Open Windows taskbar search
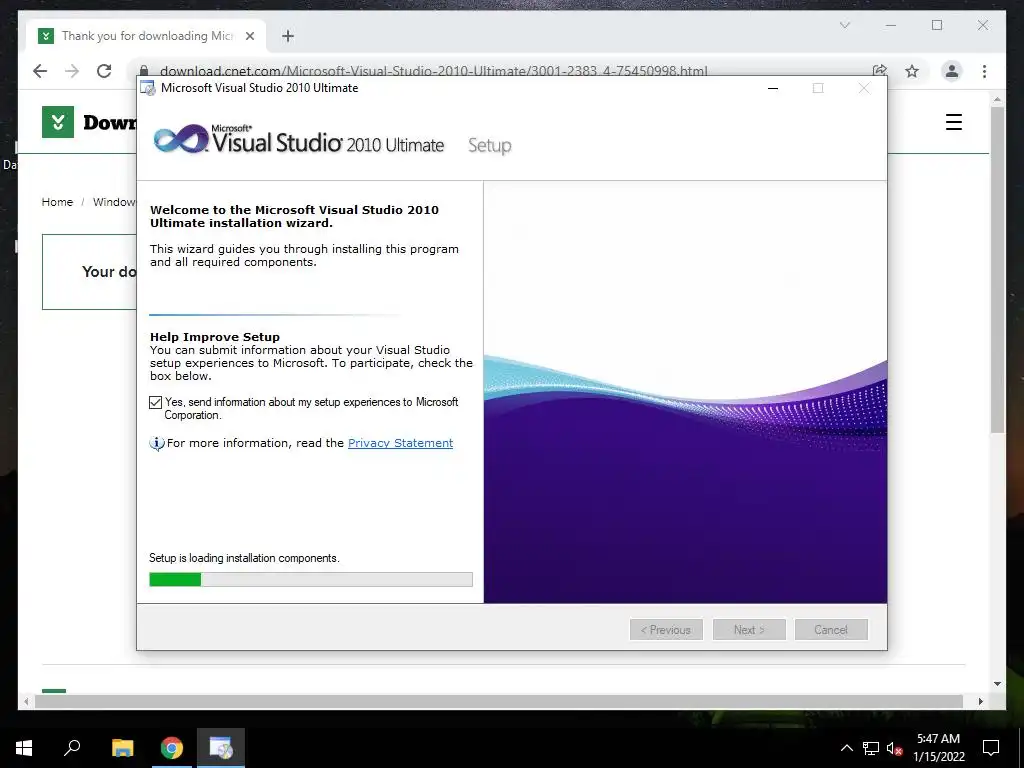The height and width of the screenshot is (768, 1024). point(72,748)
